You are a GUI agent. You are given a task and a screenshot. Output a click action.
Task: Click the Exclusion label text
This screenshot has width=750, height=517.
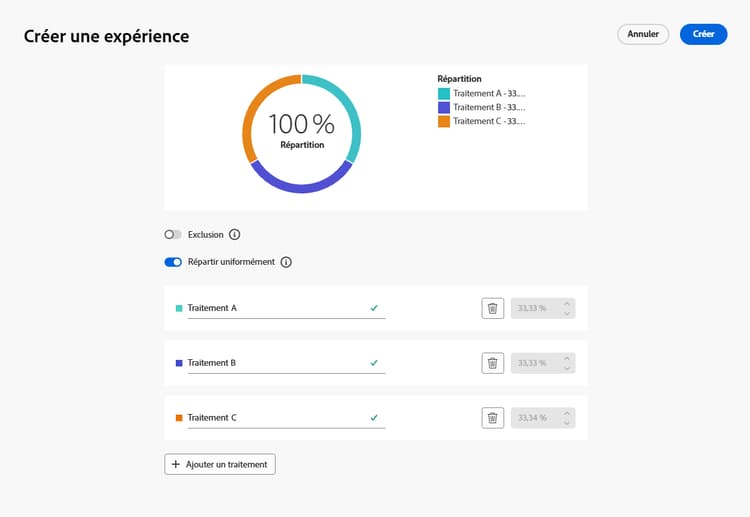[x=206, y=234]
